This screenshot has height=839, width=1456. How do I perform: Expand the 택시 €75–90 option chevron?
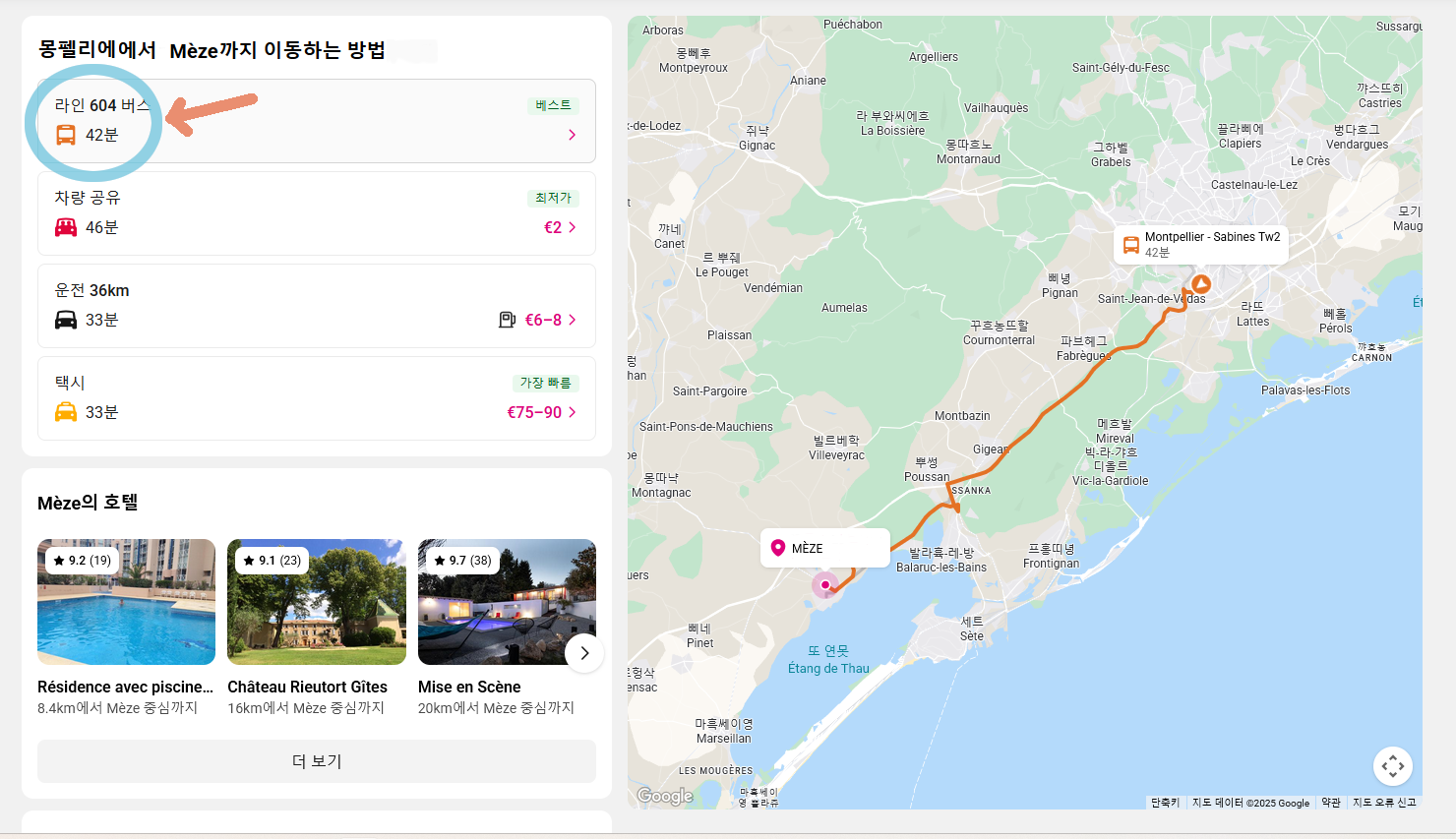pyautogui.click(x=572, y=412)
